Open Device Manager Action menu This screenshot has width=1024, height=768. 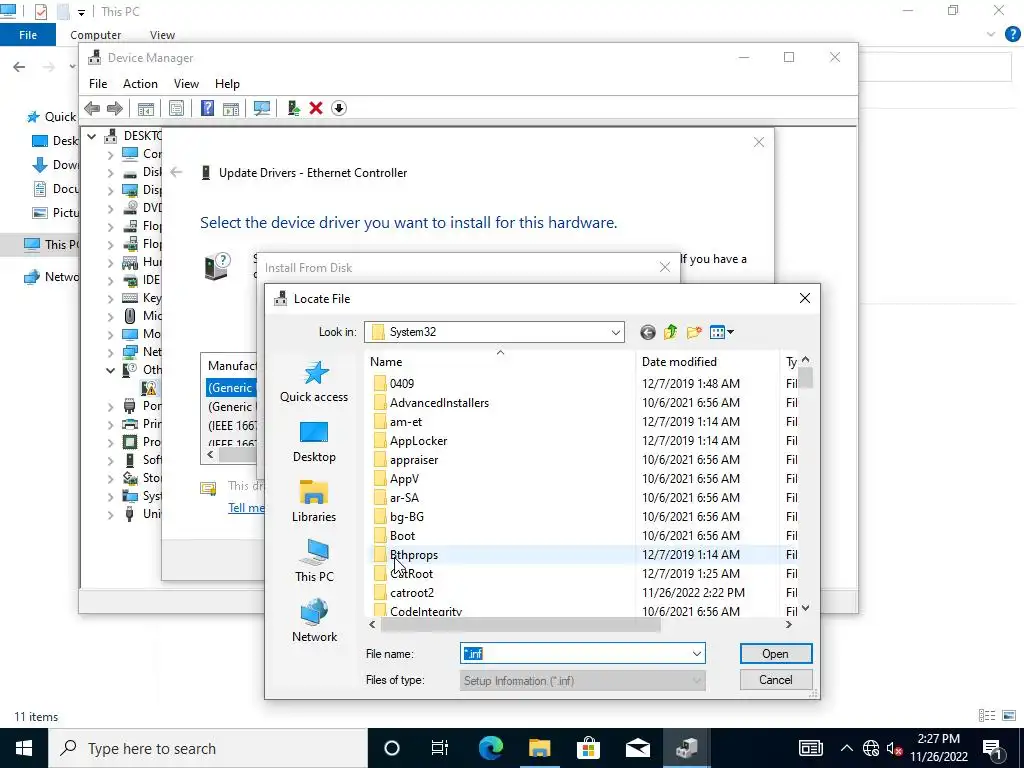pos(140,84)
